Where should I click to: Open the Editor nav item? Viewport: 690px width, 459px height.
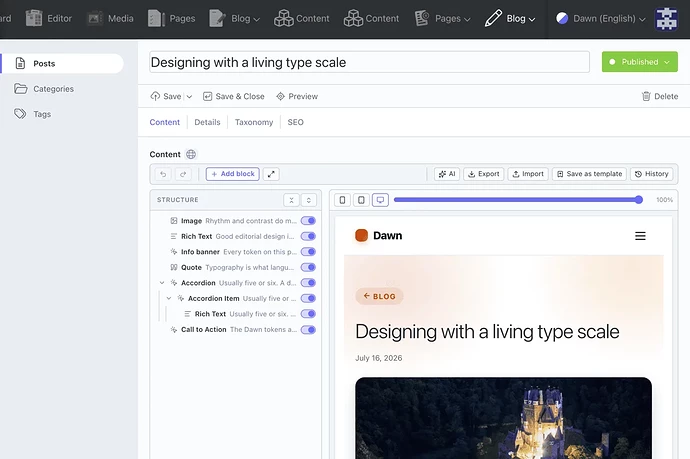click(x=48, y=18)
